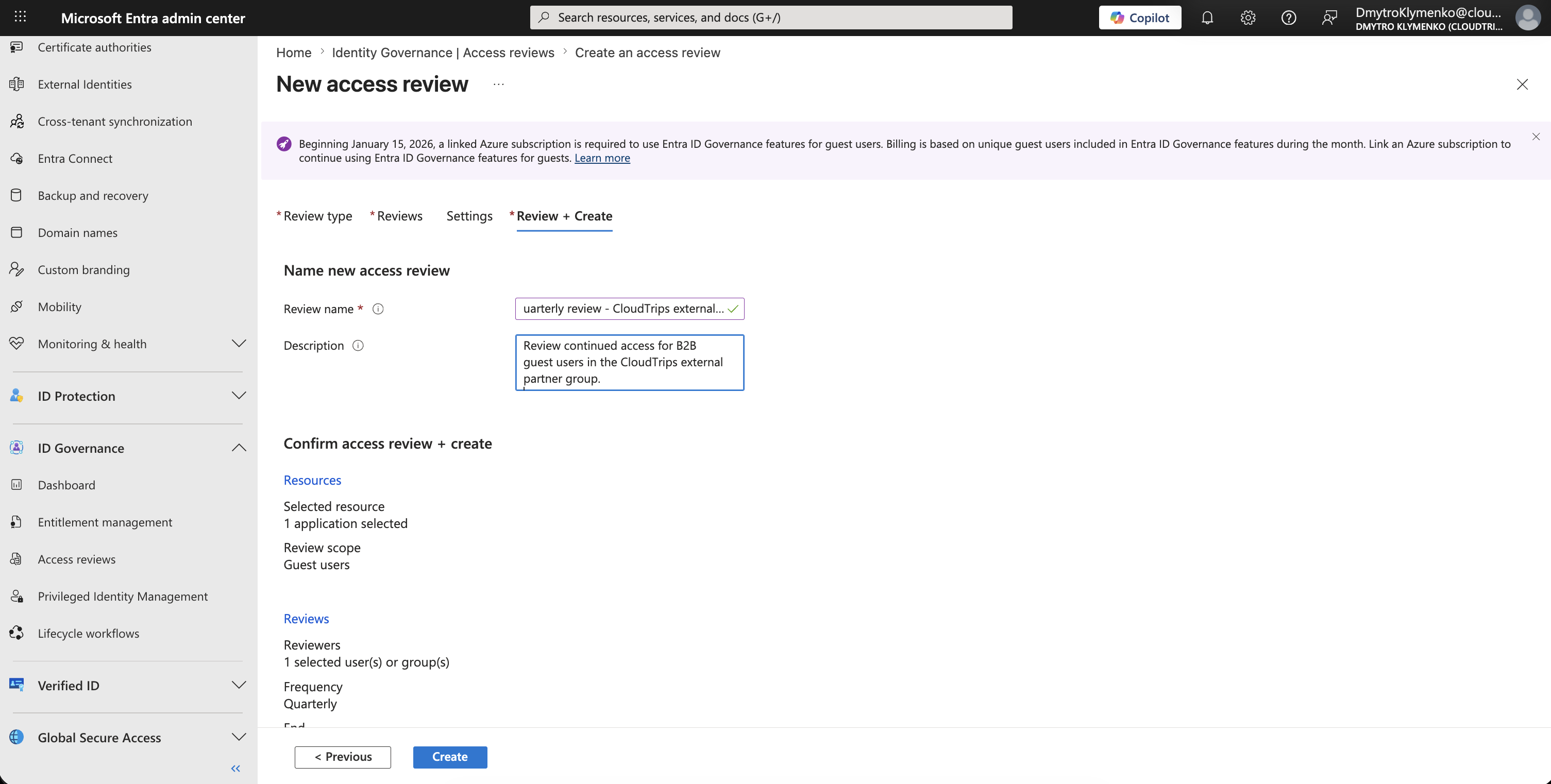Click the Review name info icon
1551x784 pixels.
point(378,309)
